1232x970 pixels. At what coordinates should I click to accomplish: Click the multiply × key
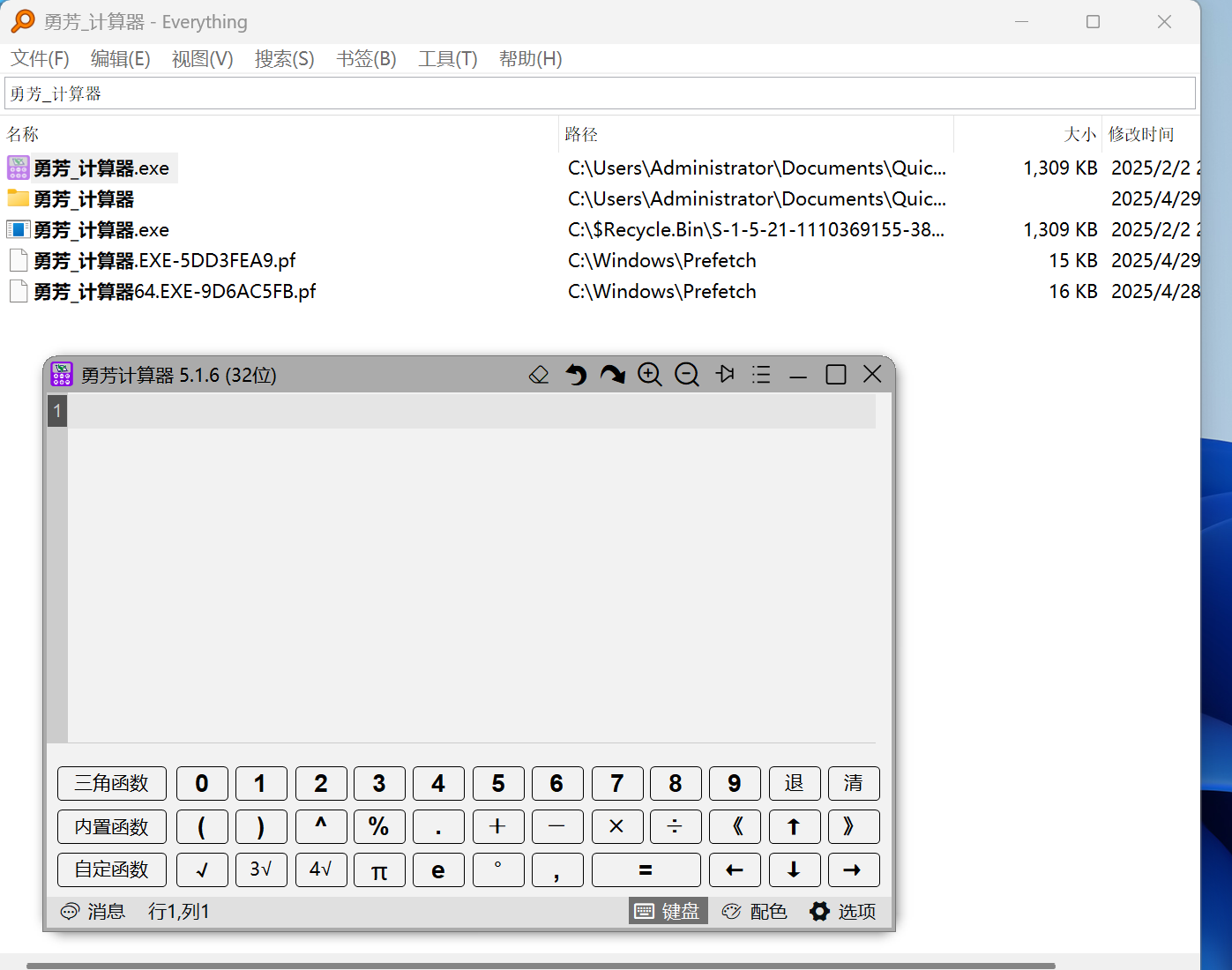[x=616, y=826]
